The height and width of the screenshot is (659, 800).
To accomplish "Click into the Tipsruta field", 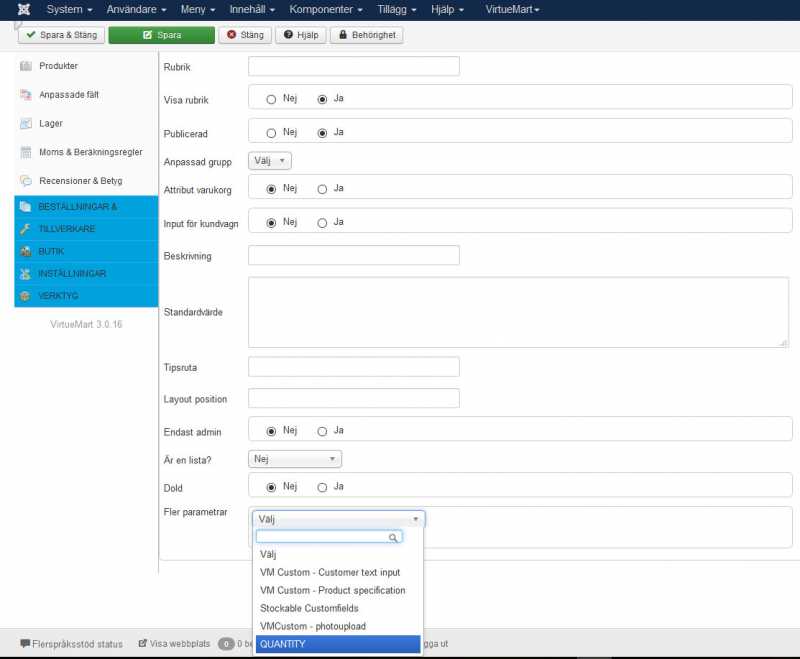I will [x=354, y=367].
